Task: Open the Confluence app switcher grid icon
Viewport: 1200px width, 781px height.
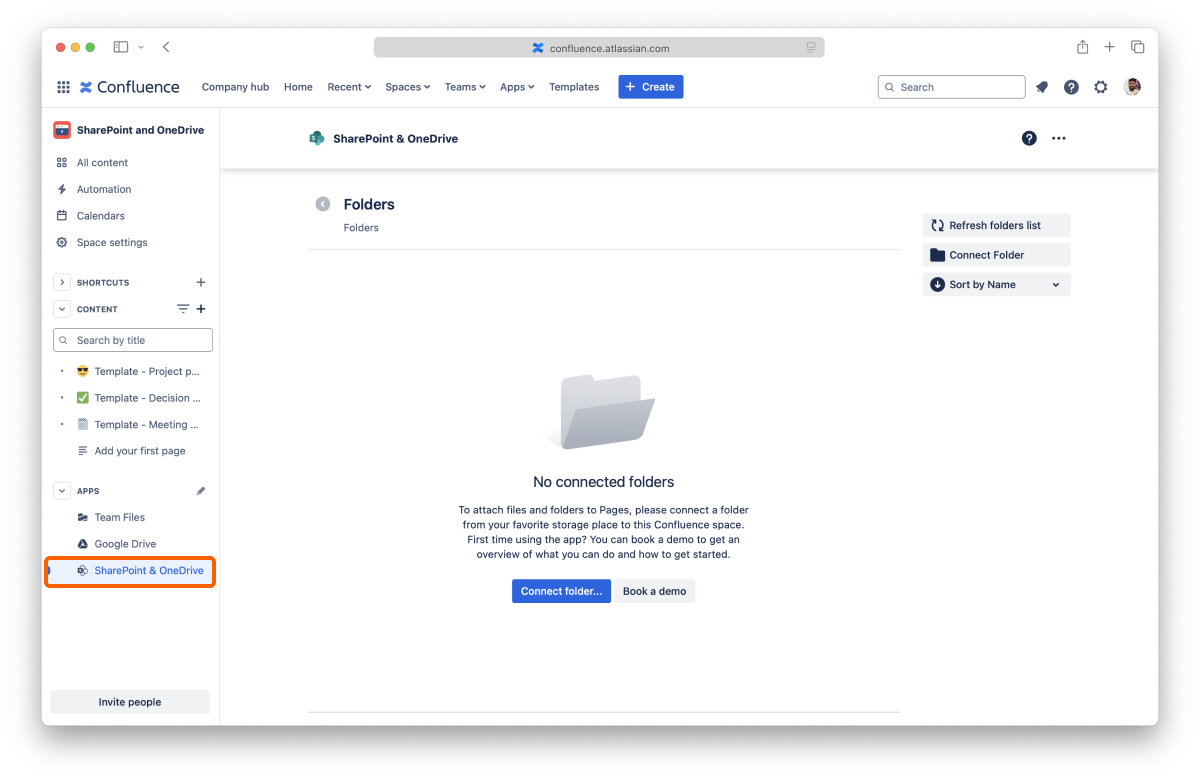Action: pos(63,87)
